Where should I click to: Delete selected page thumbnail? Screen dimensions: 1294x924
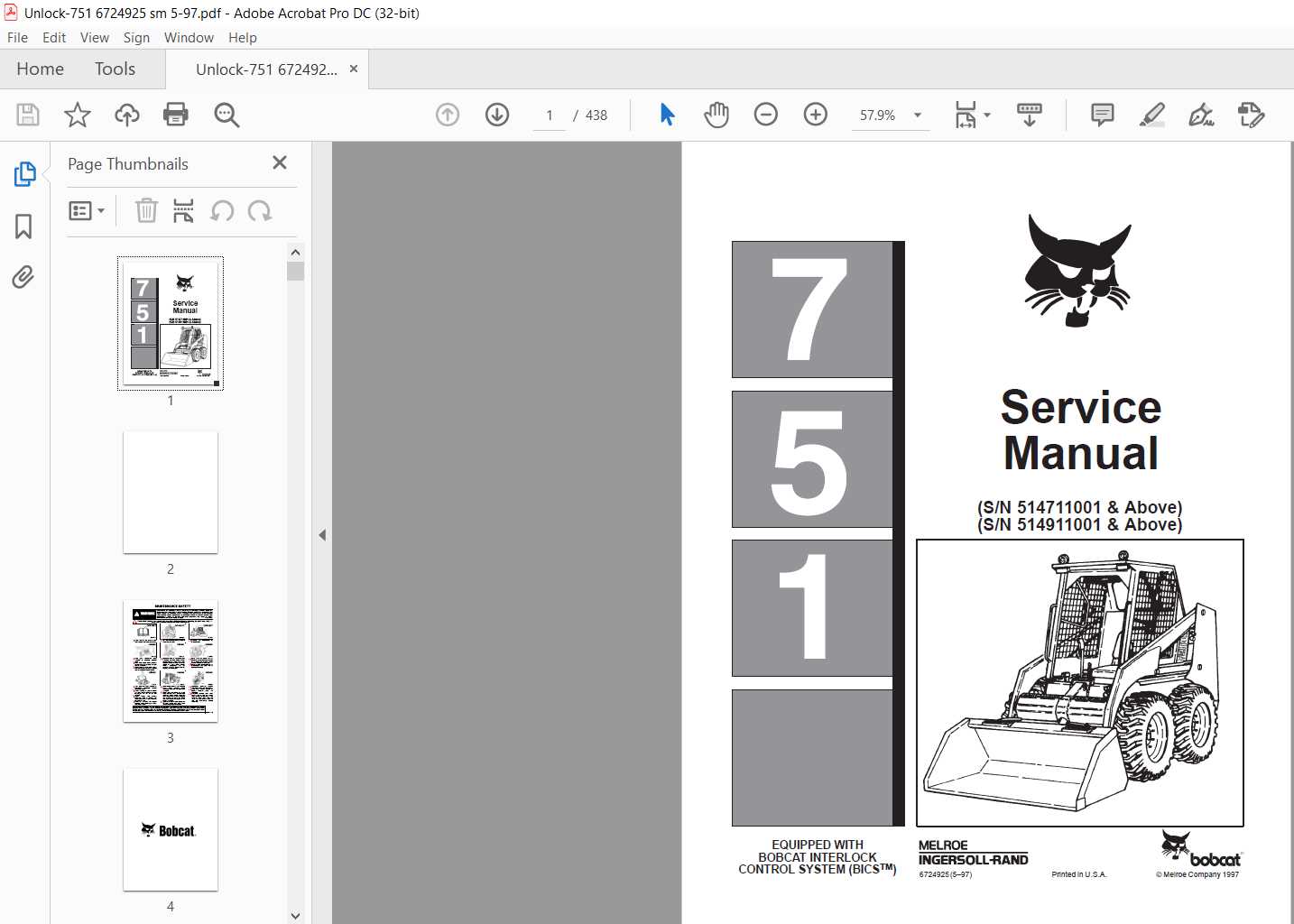tap(146, 211)
